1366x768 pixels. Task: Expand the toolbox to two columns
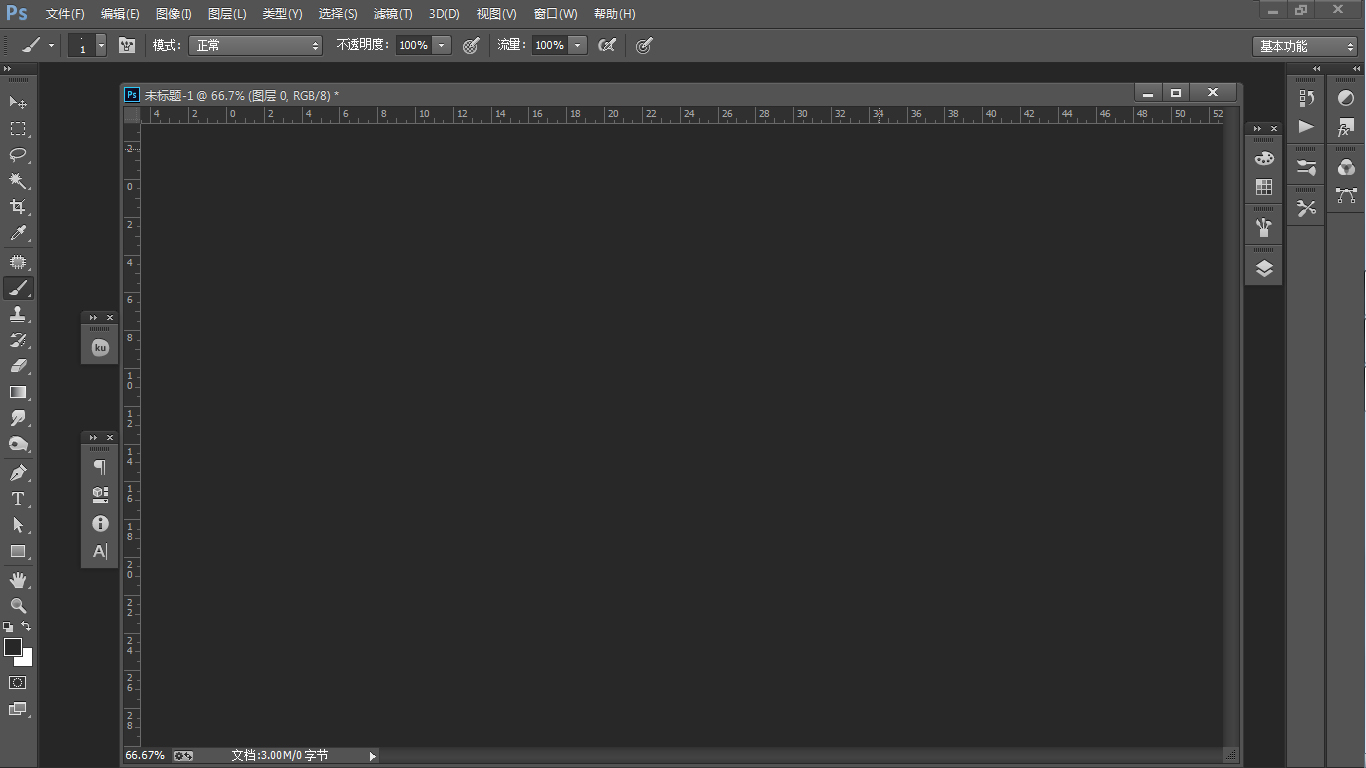point(8,69)
